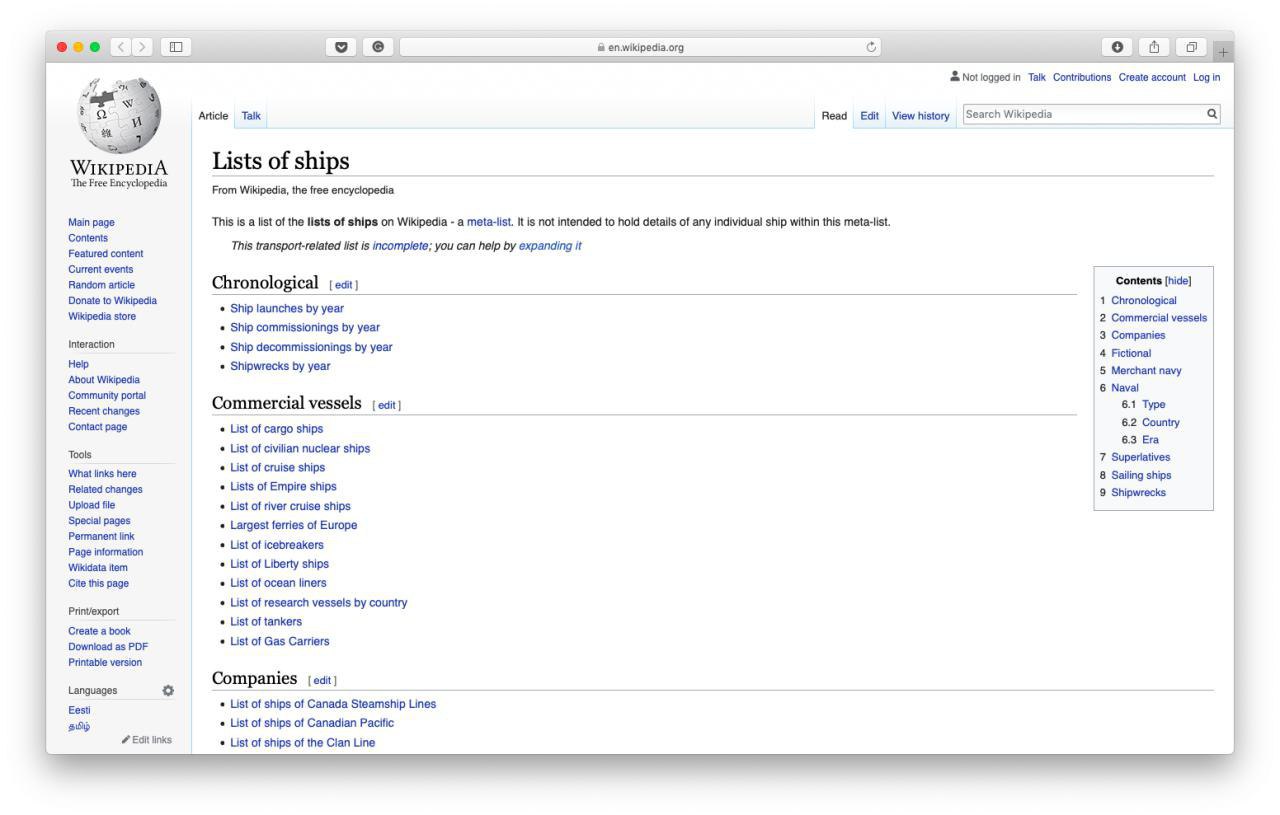This screenshot has width=1280, height=815.
Task: Open Ship launches by year
Action: (287, 308)
